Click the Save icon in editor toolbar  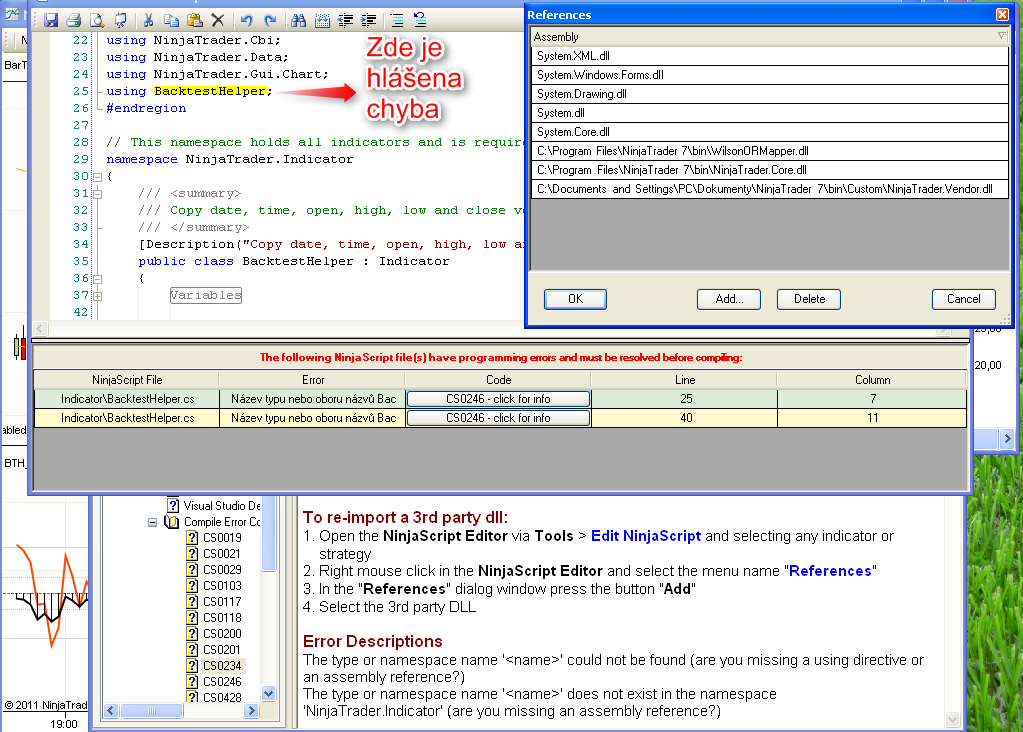click(x=50, y=20)
